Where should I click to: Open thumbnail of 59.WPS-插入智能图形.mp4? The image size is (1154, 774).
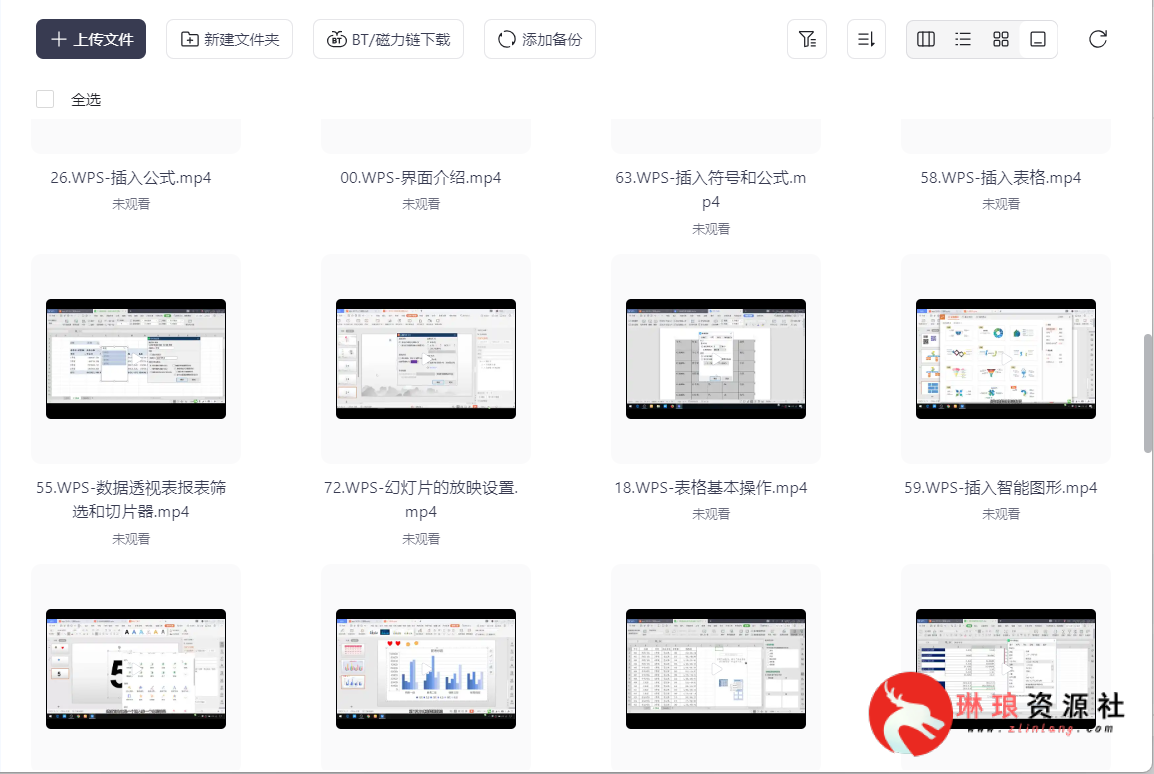pyautogui.click(x=1006, y=359)
